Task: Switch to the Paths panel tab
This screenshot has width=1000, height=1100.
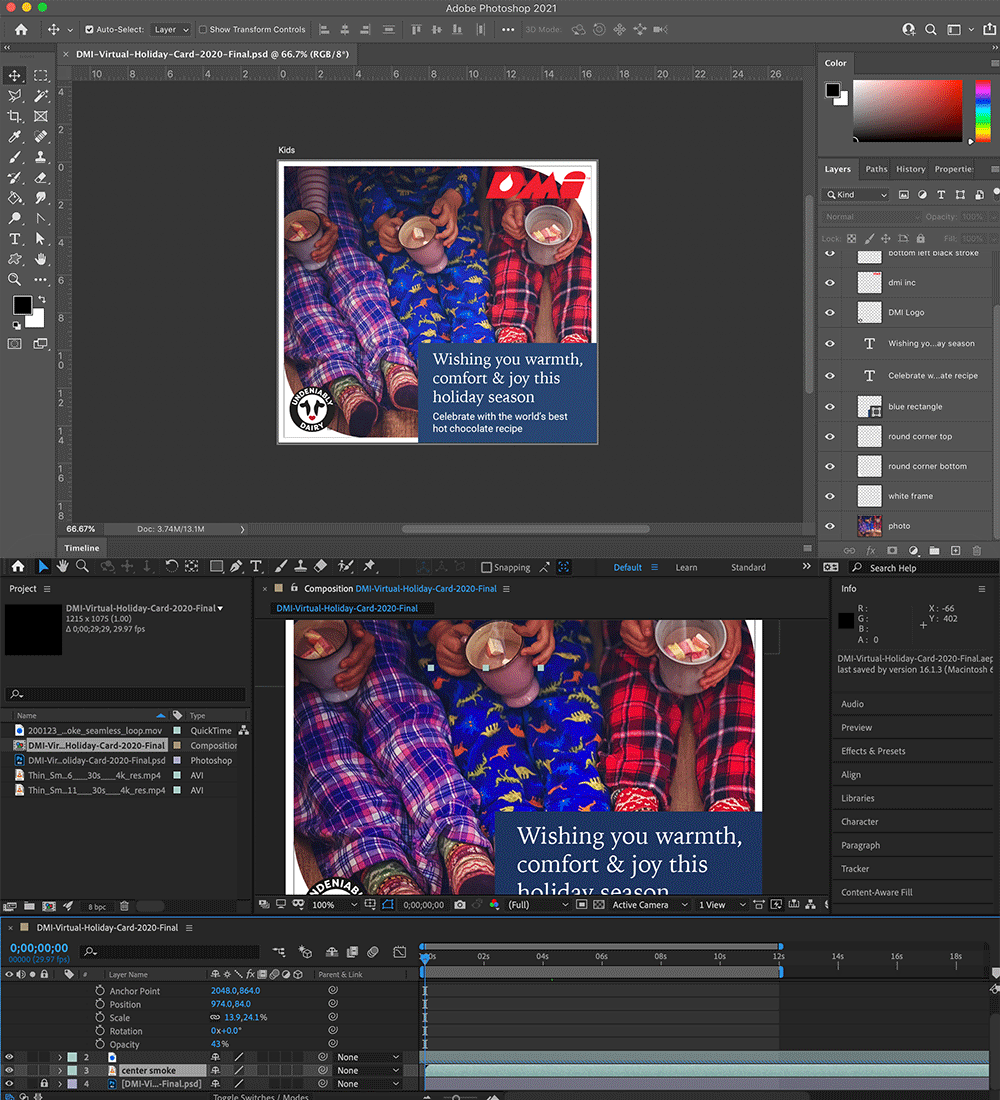Action: [876, 169]
